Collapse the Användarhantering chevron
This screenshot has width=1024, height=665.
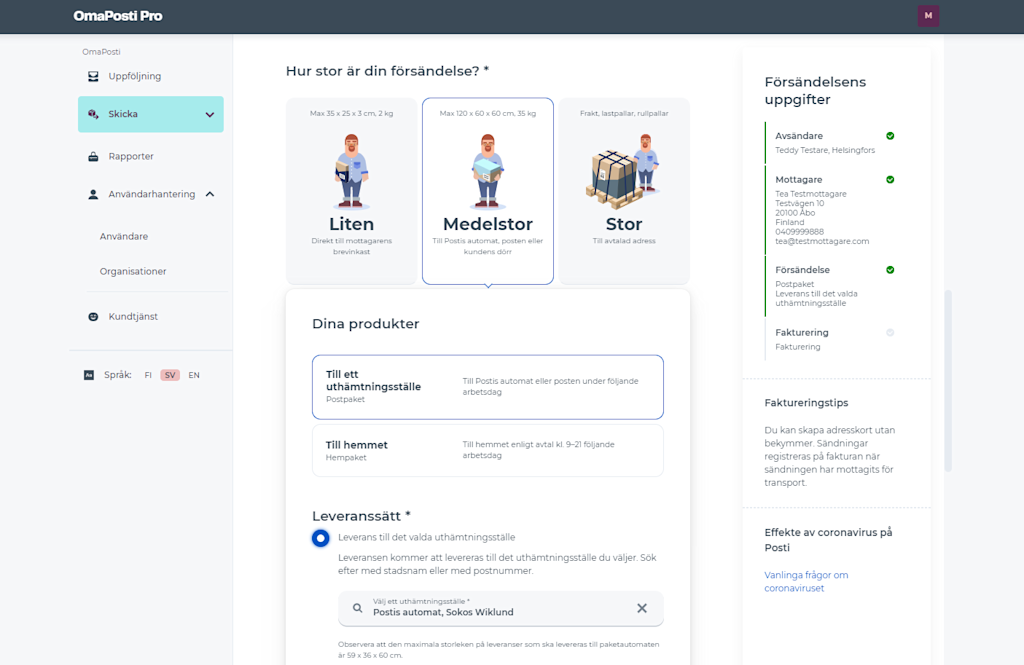point(210,194)
